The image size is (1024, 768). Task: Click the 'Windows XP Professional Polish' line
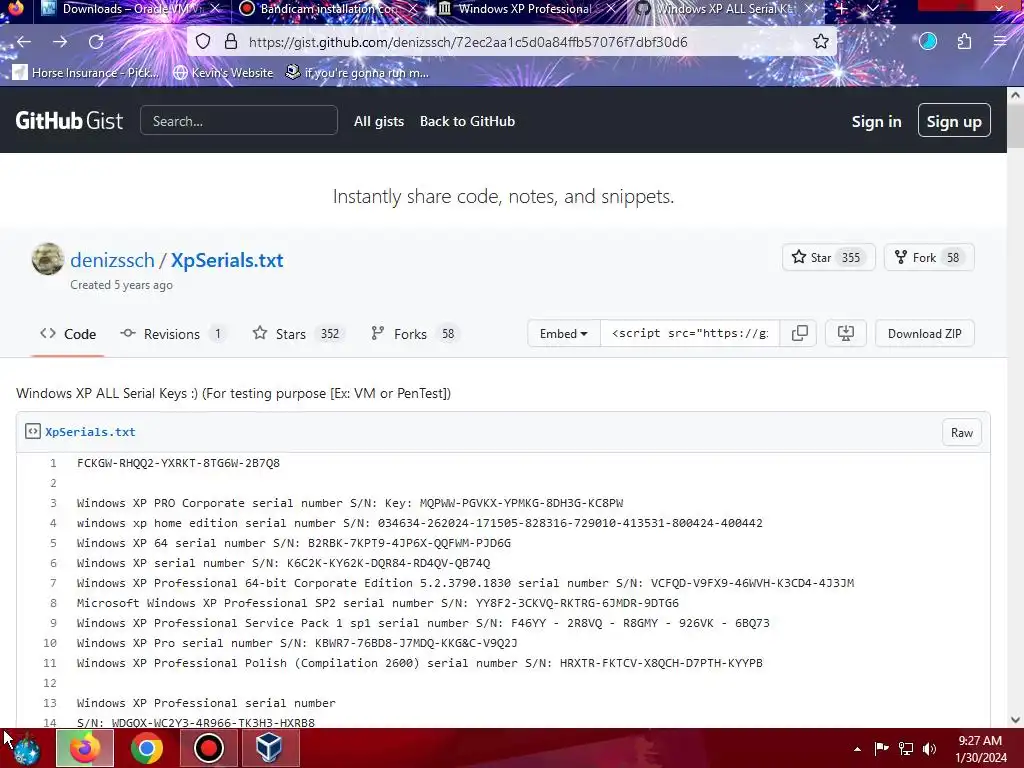tap(419, 664)
